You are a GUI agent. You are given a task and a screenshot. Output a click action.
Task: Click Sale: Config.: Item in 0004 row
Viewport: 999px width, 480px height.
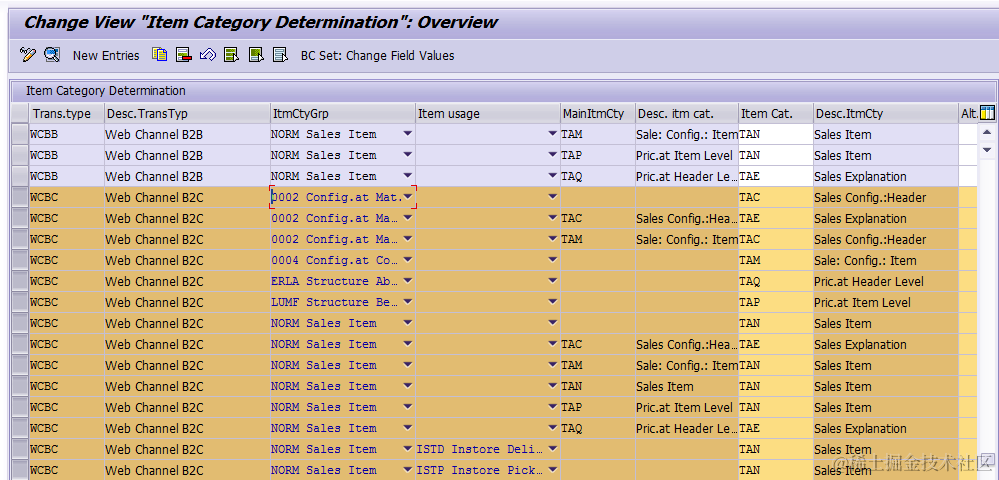coord(865,260)
